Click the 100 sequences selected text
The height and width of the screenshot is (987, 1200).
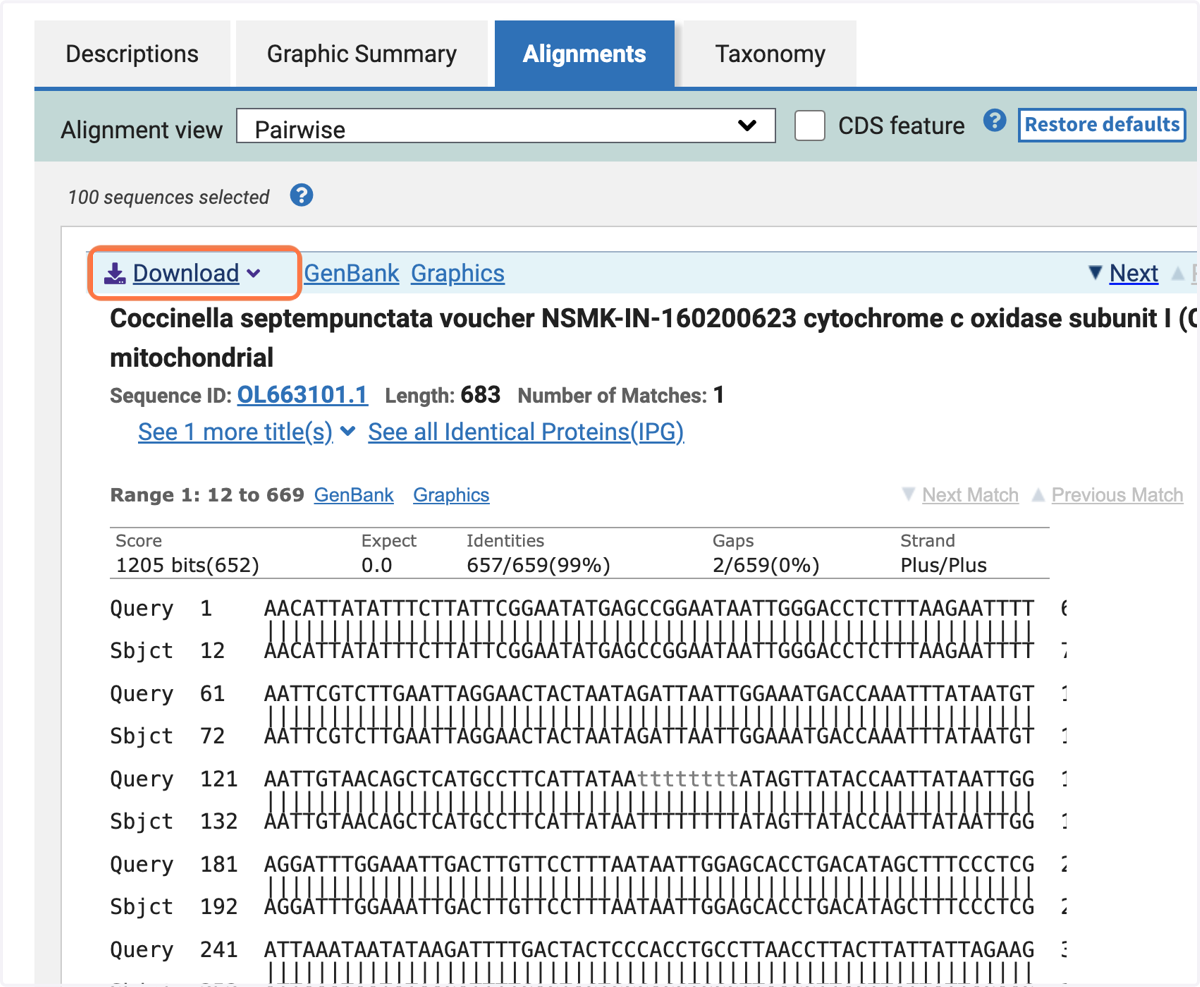168,197
